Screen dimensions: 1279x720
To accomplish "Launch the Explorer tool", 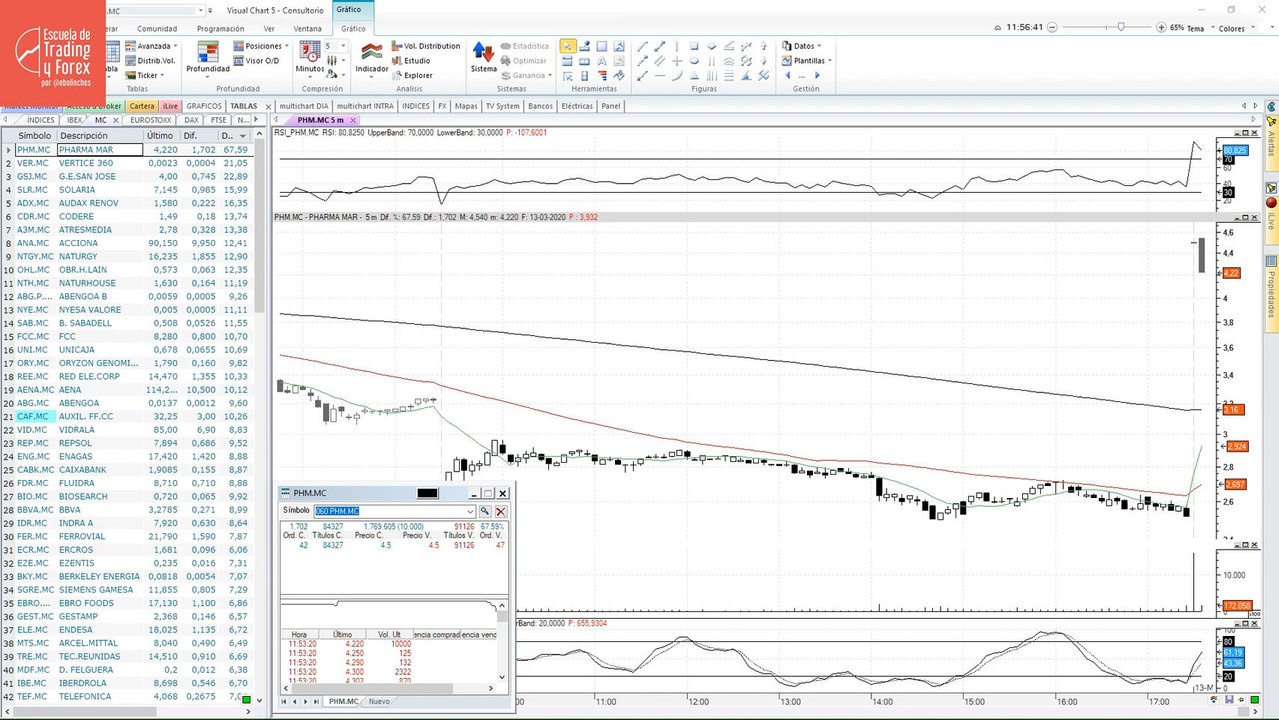I will 412,75.
